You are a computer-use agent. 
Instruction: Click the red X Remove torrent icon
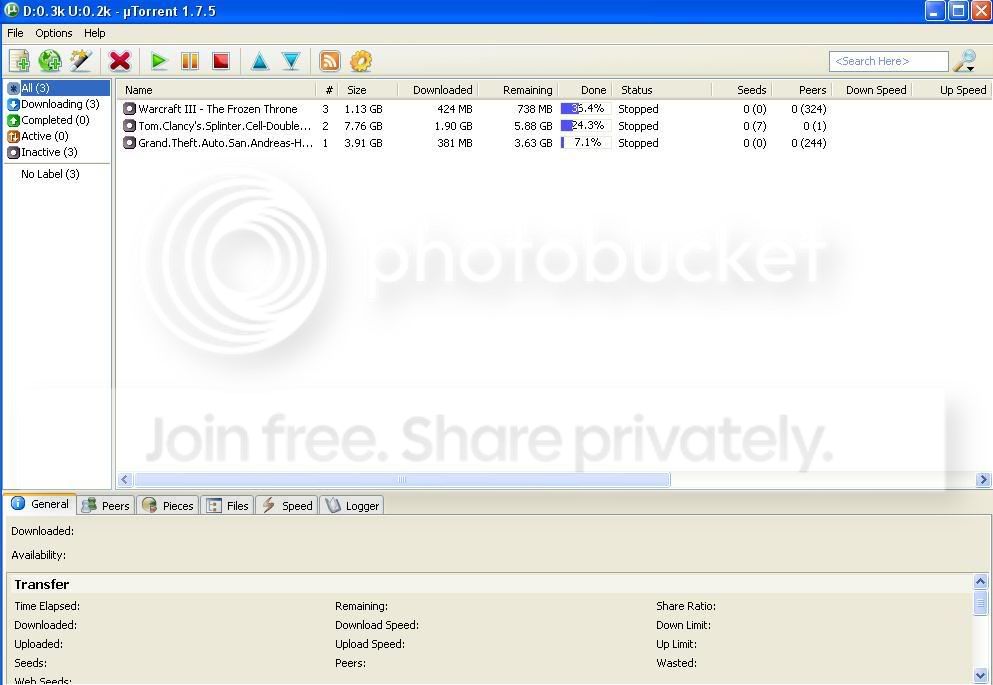(120, 61)
